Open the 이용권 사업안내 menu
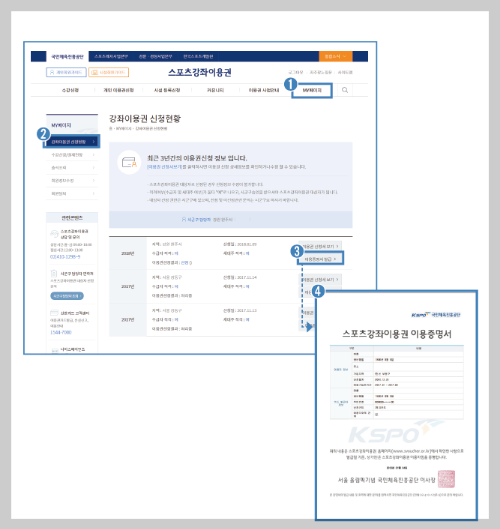This screenshot has width=500, height=529. tap(264, 90)
